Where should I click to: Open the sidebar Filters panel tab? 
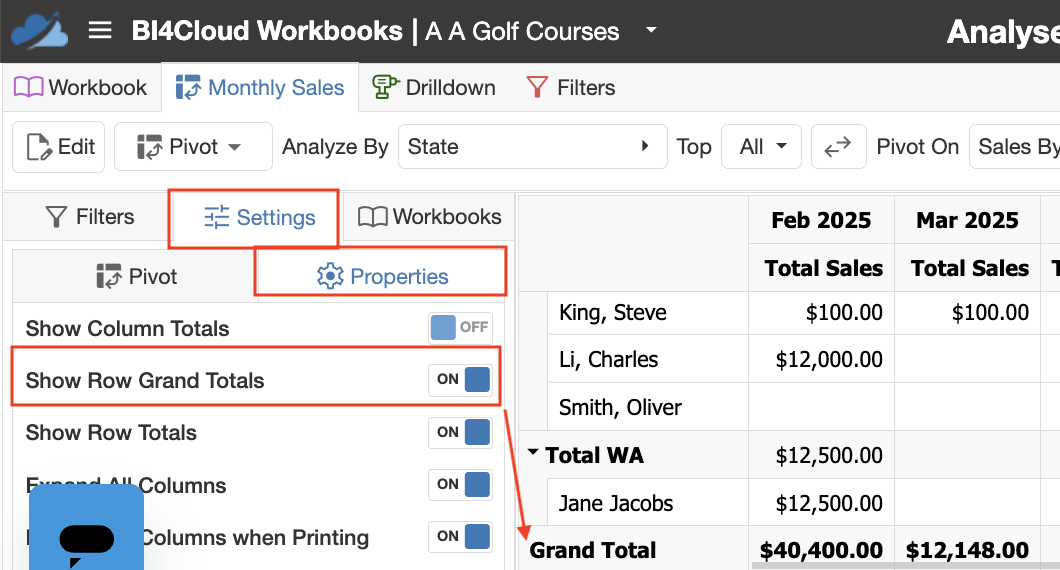click(89, 217)
